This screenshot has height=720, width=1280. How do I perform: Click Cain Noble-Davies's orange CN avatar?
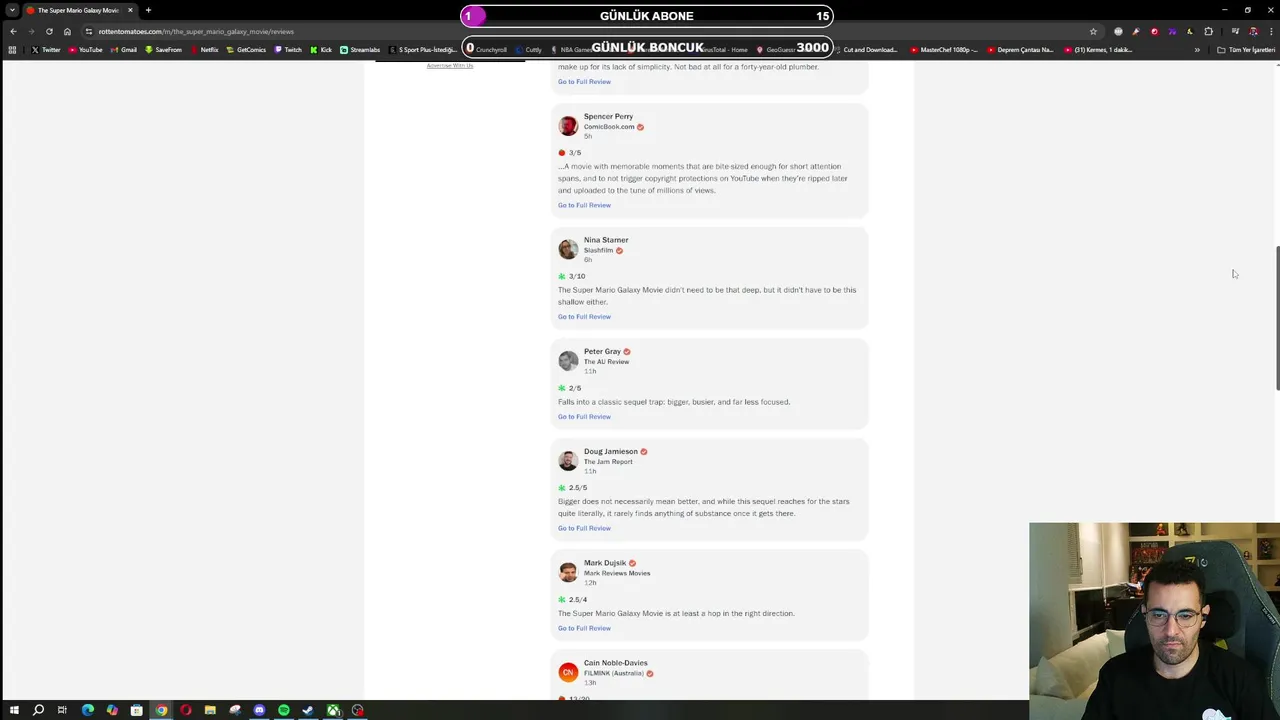click(x=568, y=672)
